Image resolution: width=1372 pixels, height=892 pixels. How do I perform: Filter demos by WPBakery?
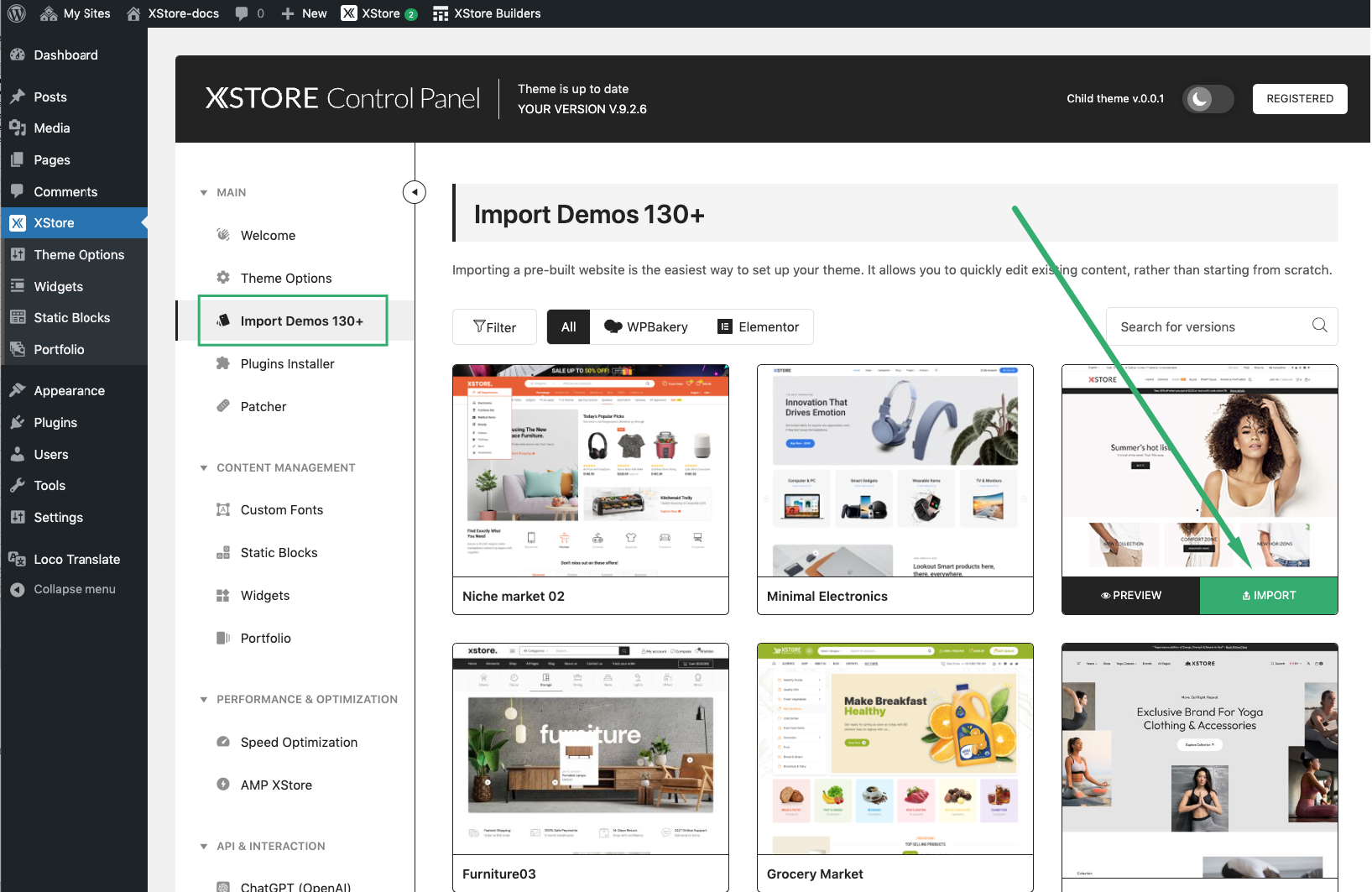pos(646,327)
